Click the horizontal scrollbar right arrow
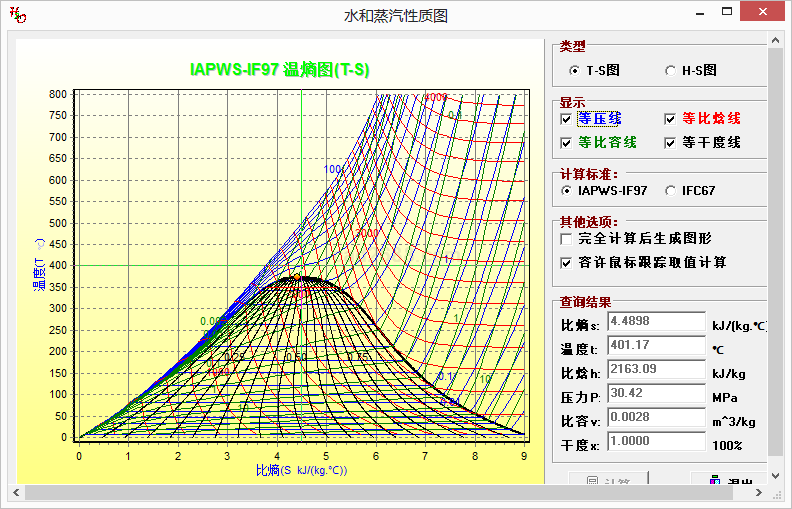The image size is (792, 509). pos(759,492)
